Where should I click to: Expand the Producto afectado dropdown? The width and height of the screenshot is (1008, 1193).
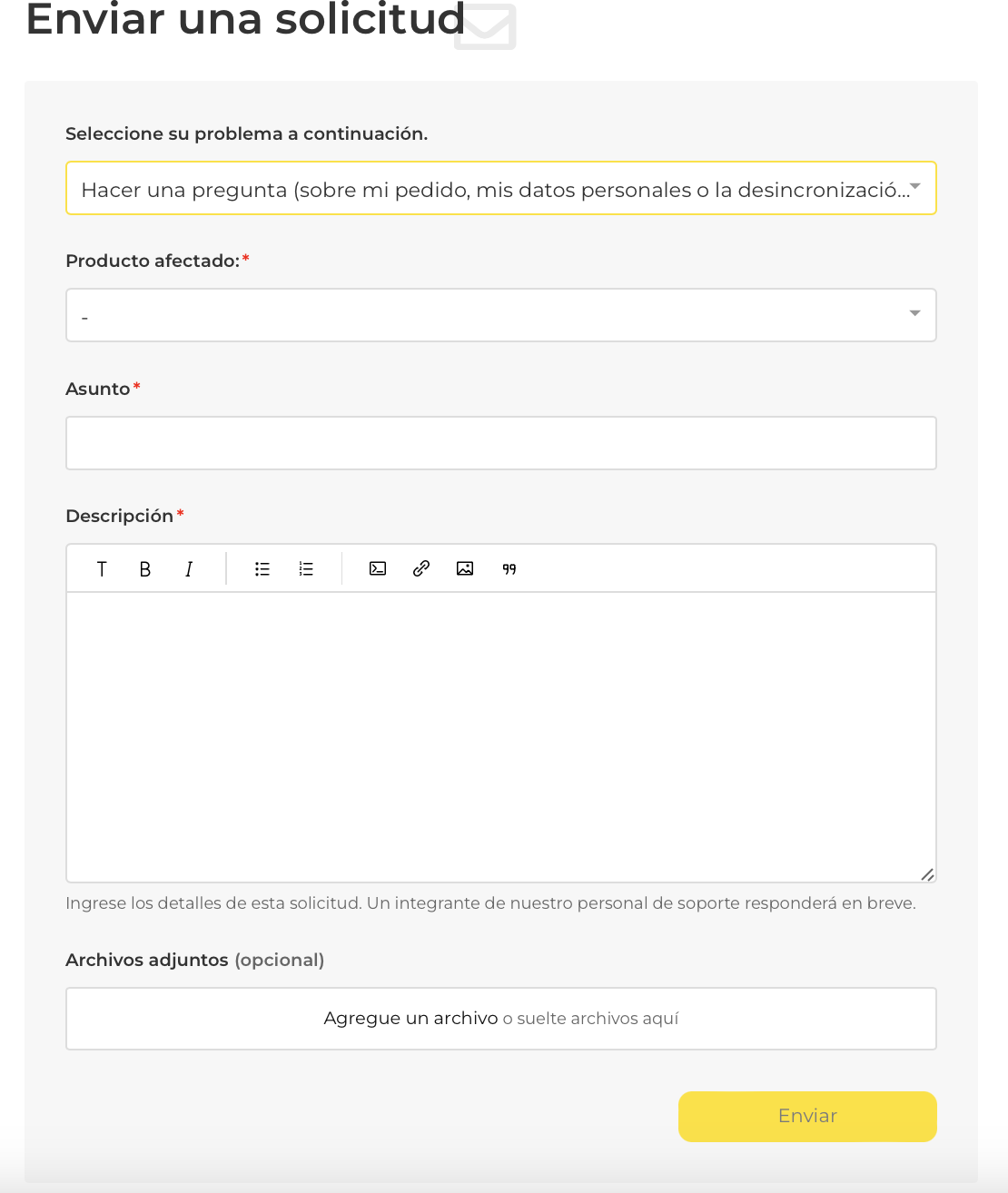(500, 315)
